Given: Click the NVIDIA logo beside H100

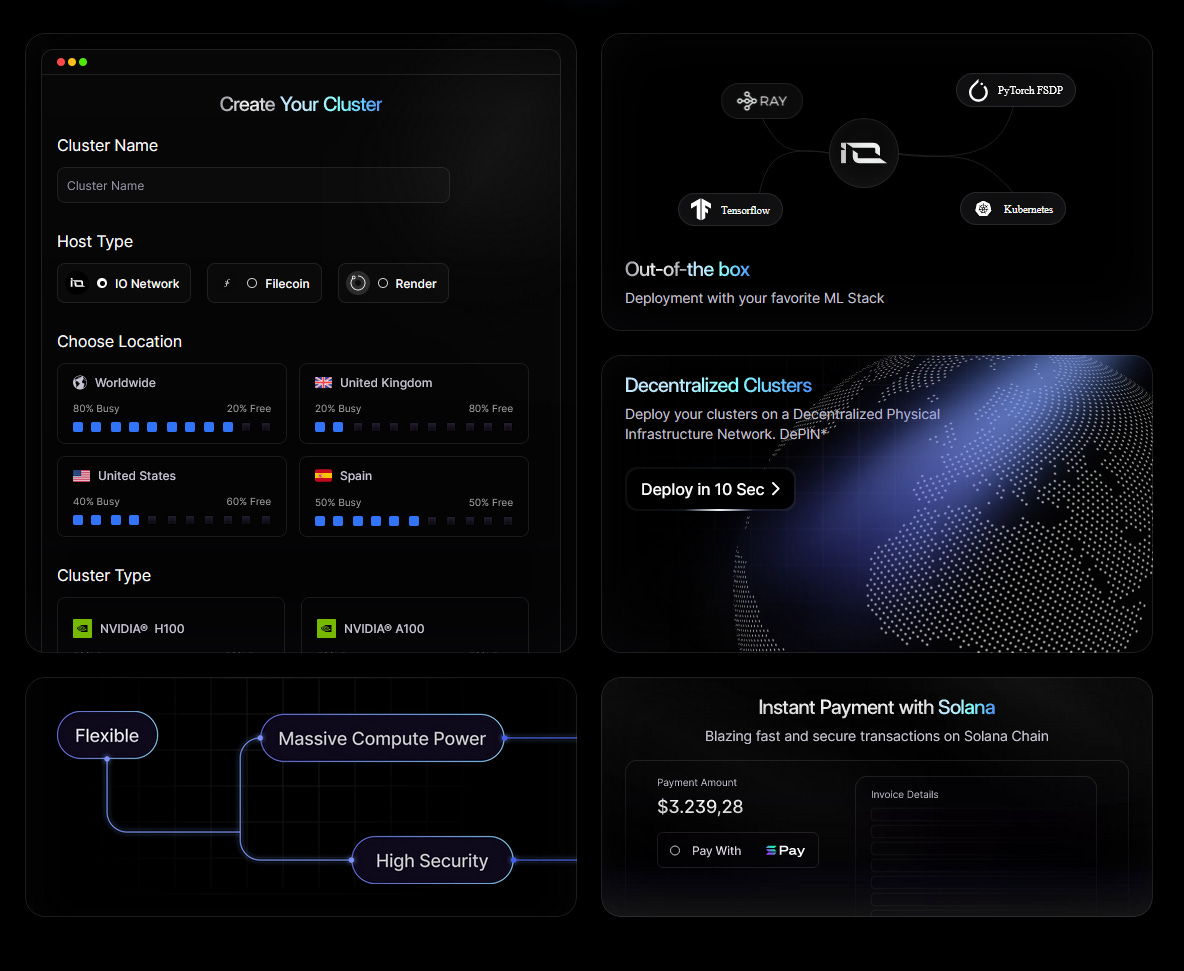Looking at the screenshot, I should click(x=82, y=628).
